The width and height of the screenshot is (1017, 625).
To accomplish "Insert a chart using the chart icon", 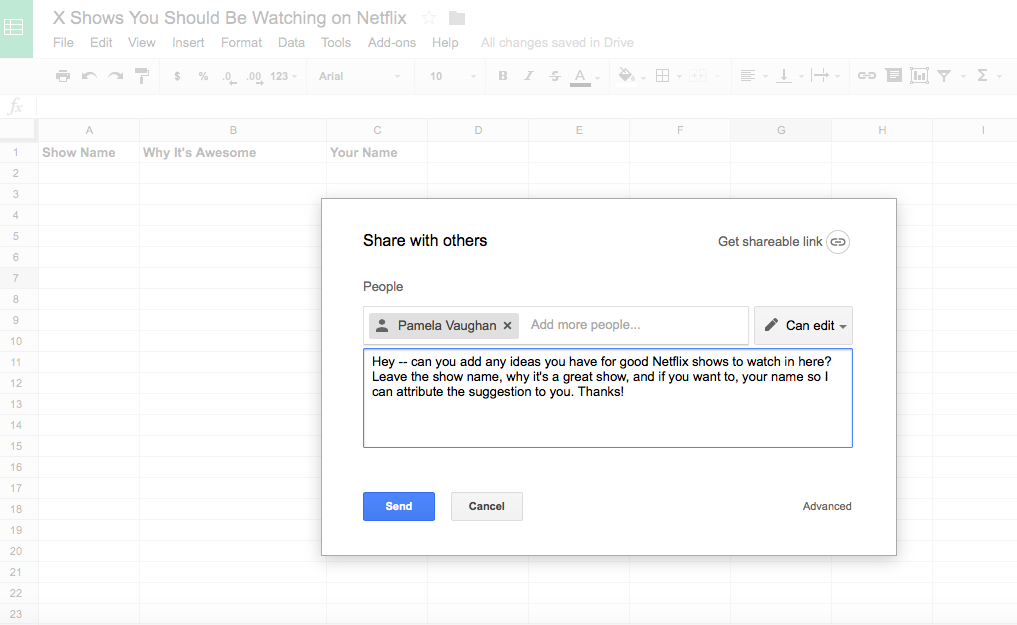I will (919, 75).
